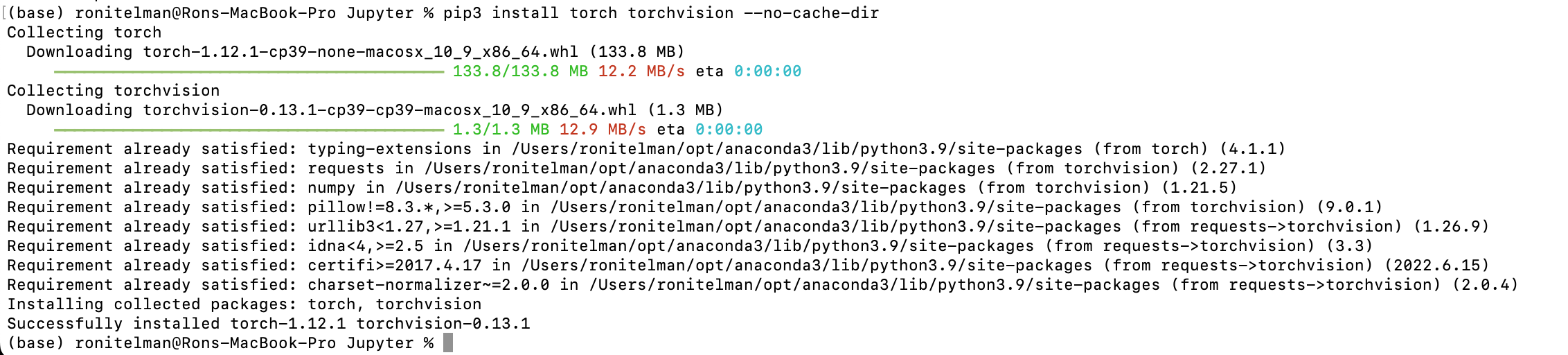The width and height of the screenshot is (1568, 355).
Task: Click the "Installing collected packages" line
Action: pyautogui.click(x=244, y=304)
